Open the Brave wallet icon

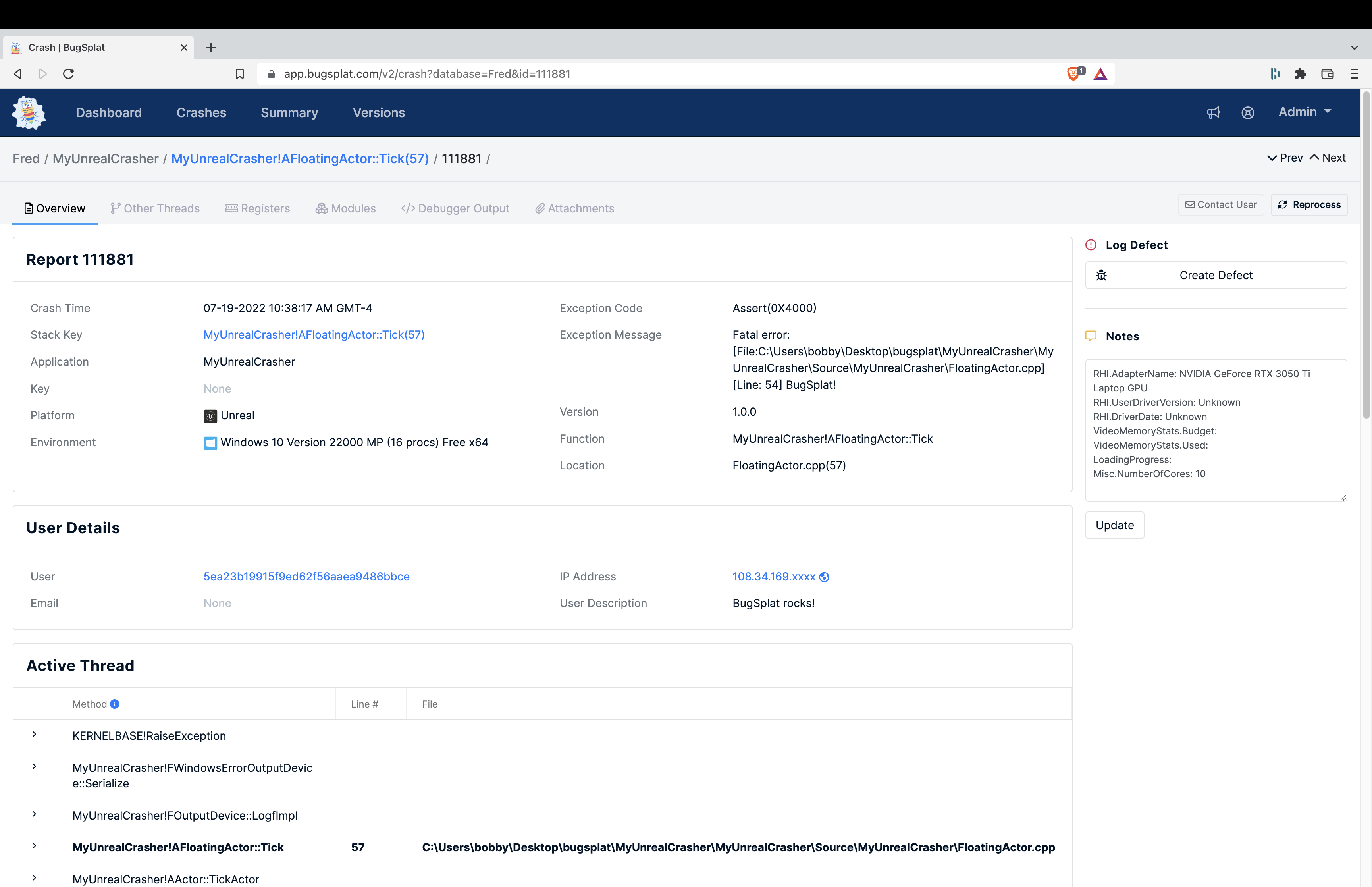tap(1327, 74)
